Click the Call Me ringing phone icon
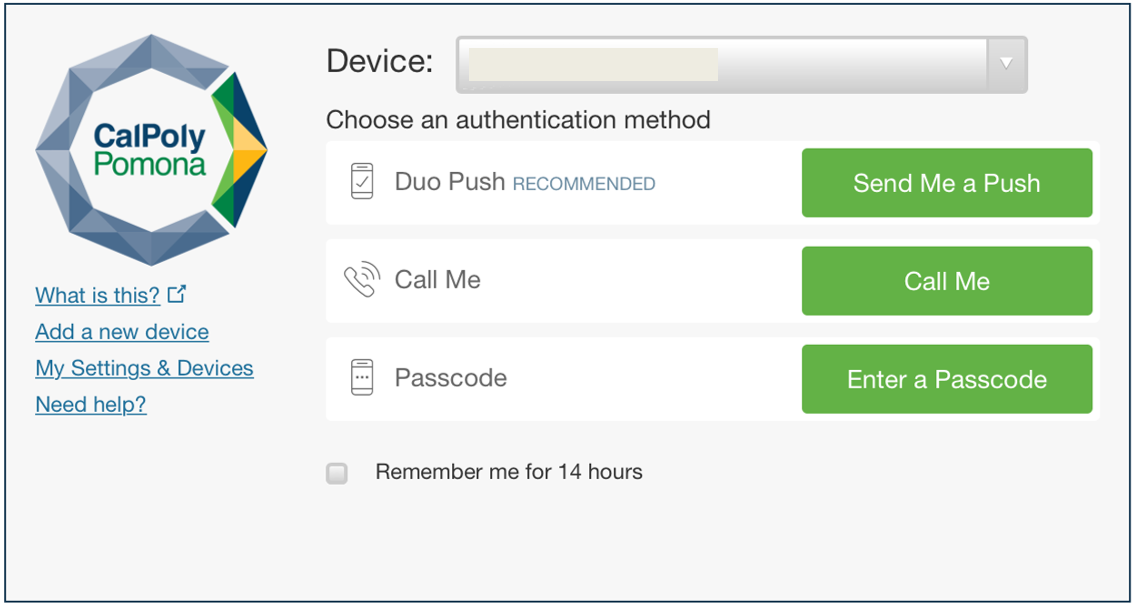 click(362, 279)
